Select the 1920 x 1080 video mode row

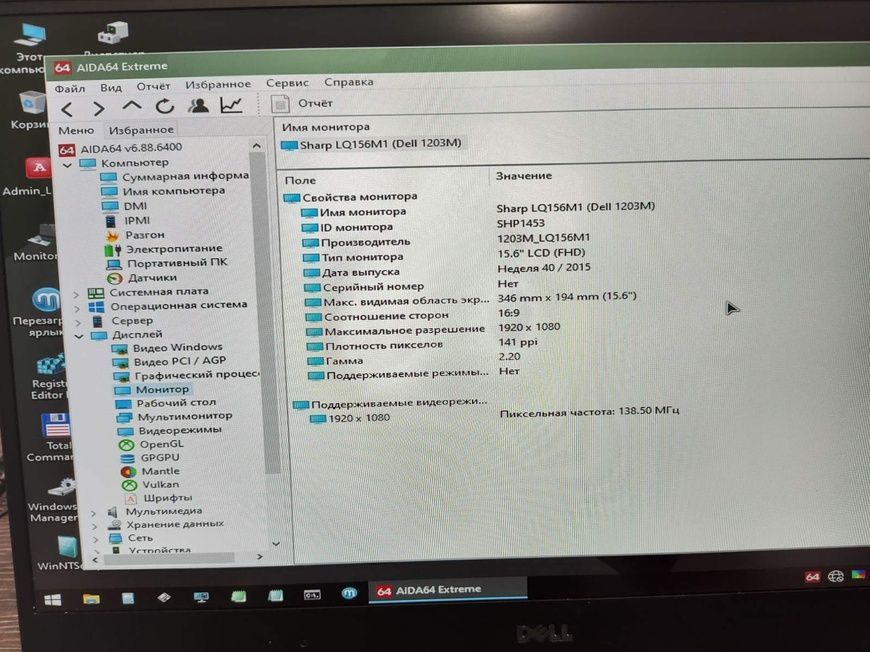359,418
